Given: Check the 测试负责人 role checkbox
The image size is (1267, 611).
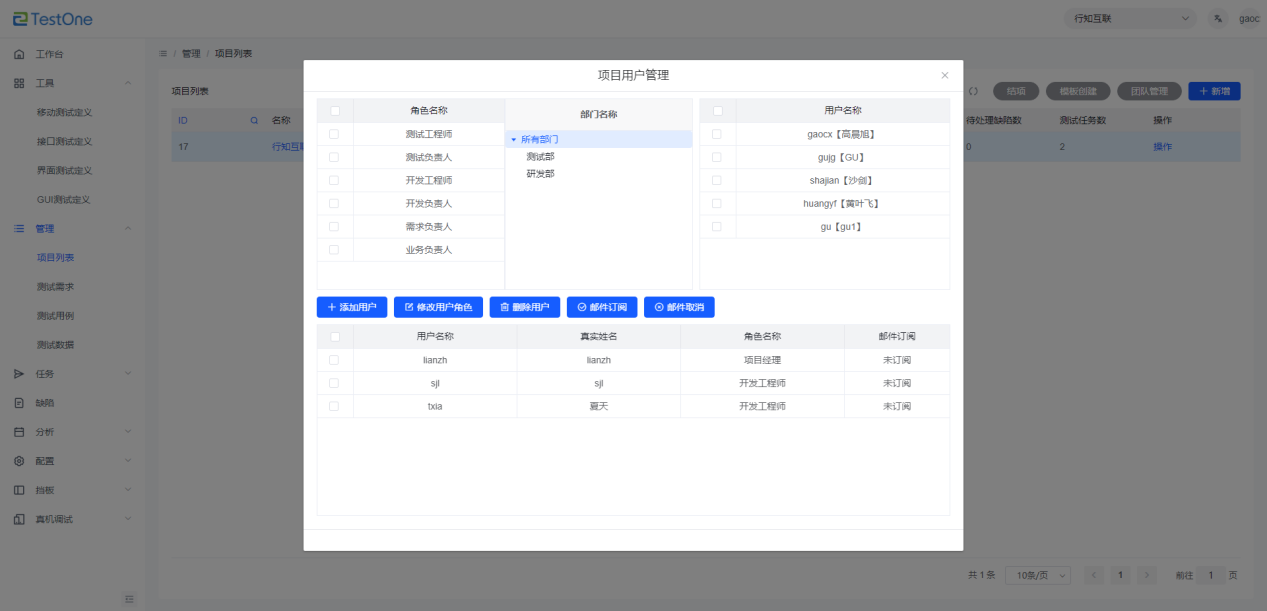Looking at the screenshot, I should click(335, 157).
